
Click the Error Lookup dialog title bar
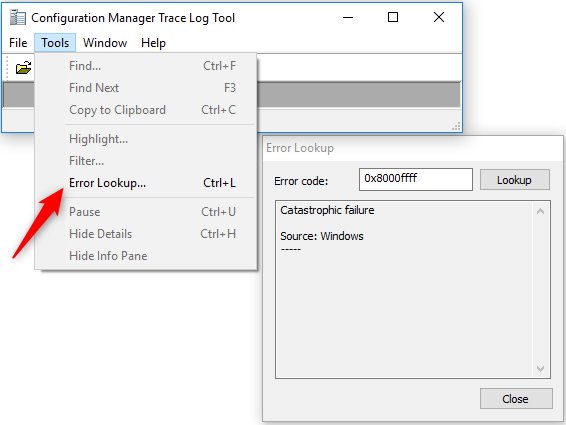click(413, 148)
